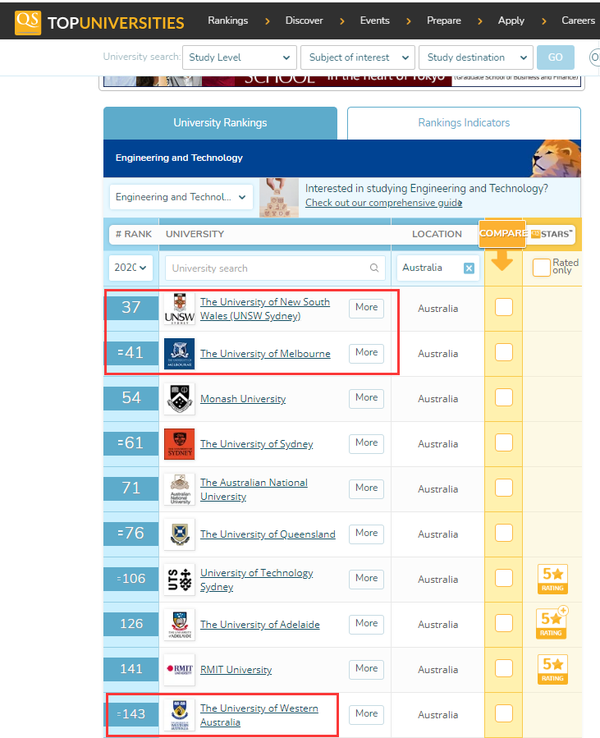Image resolution: width=600 pixels, height=738 pixels.
Task: Open the Events menu
Action: click(x=375, y=21)
